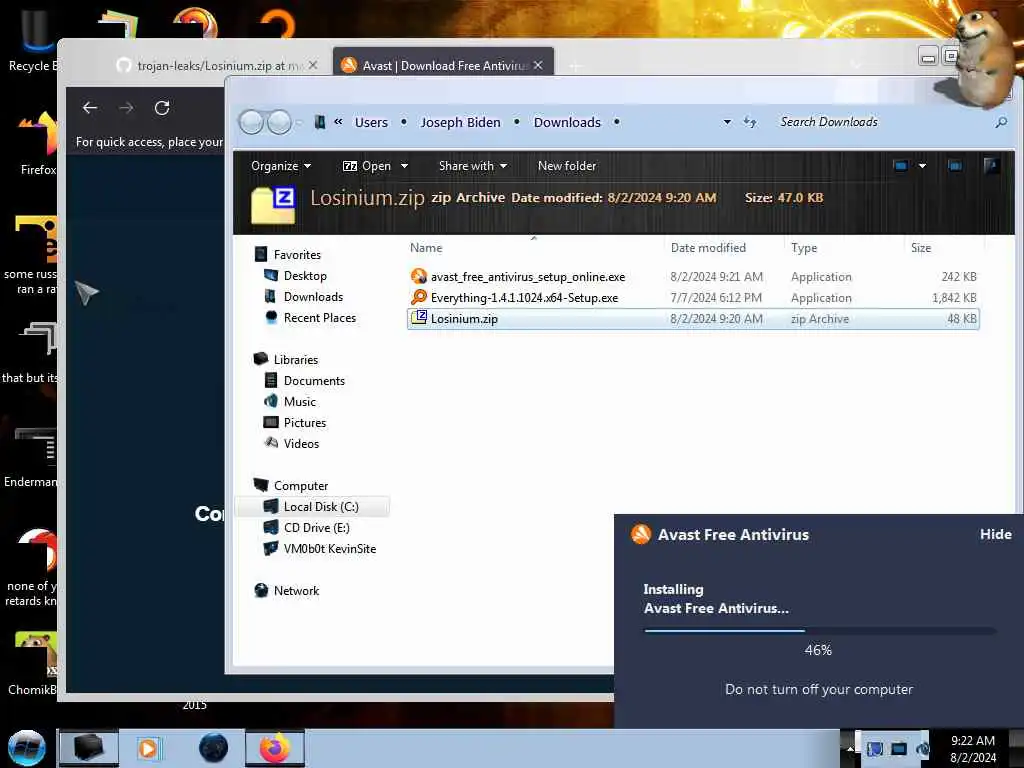The image size is (1024, 768).
Task: Expand Open button dropdown arrow
Action: pyautogui.click(x=404, y=166)
